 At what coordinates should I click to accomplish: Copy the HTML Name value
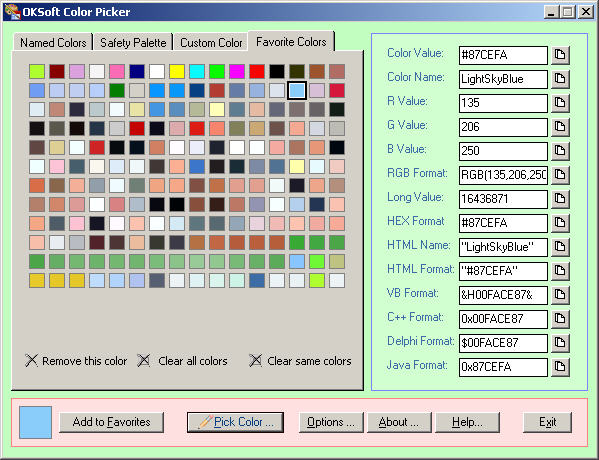click(560, 247)
